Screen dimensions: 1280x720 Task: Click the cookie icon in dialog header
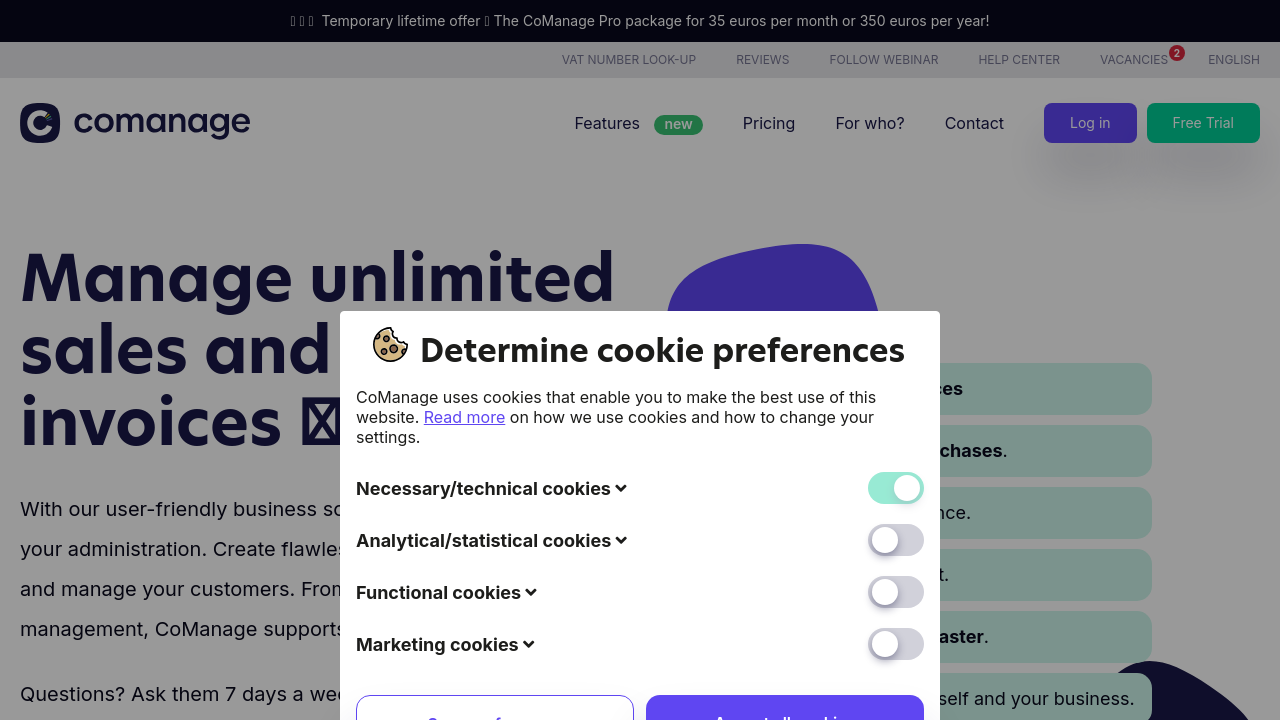(390, 345)
